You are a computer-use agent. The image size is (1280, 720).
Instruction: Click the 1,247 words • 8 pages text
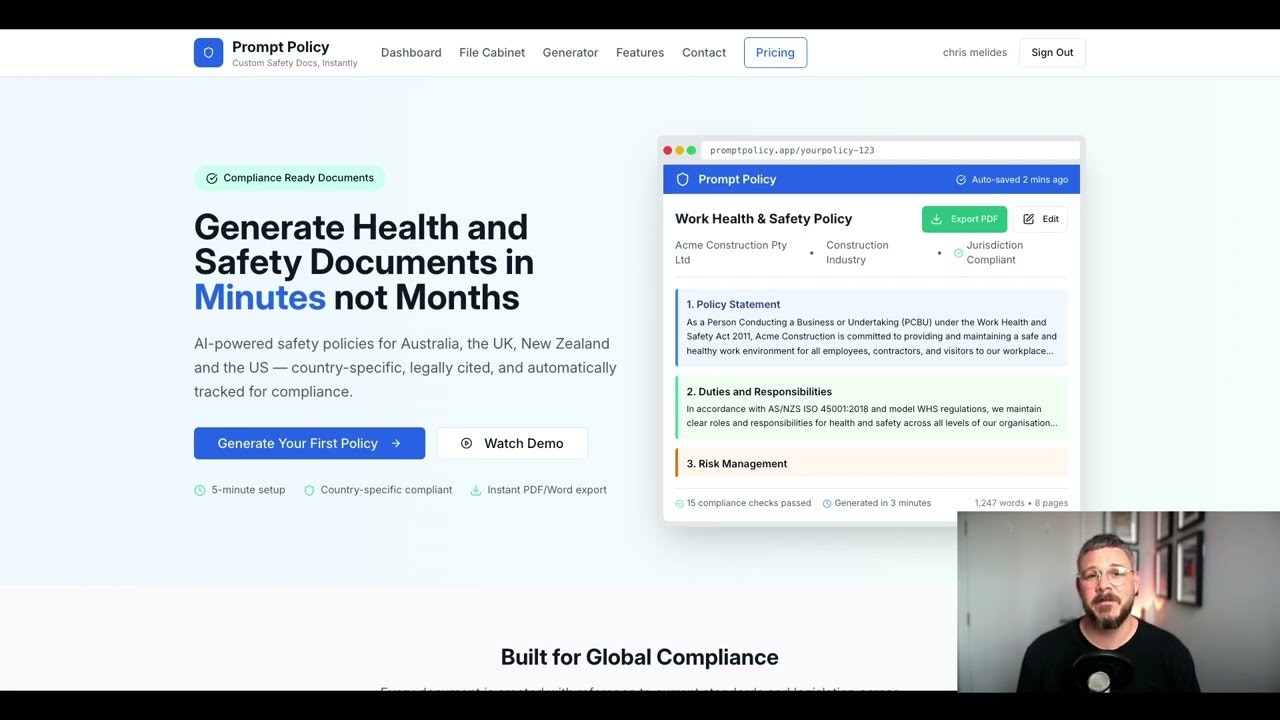1021,503
